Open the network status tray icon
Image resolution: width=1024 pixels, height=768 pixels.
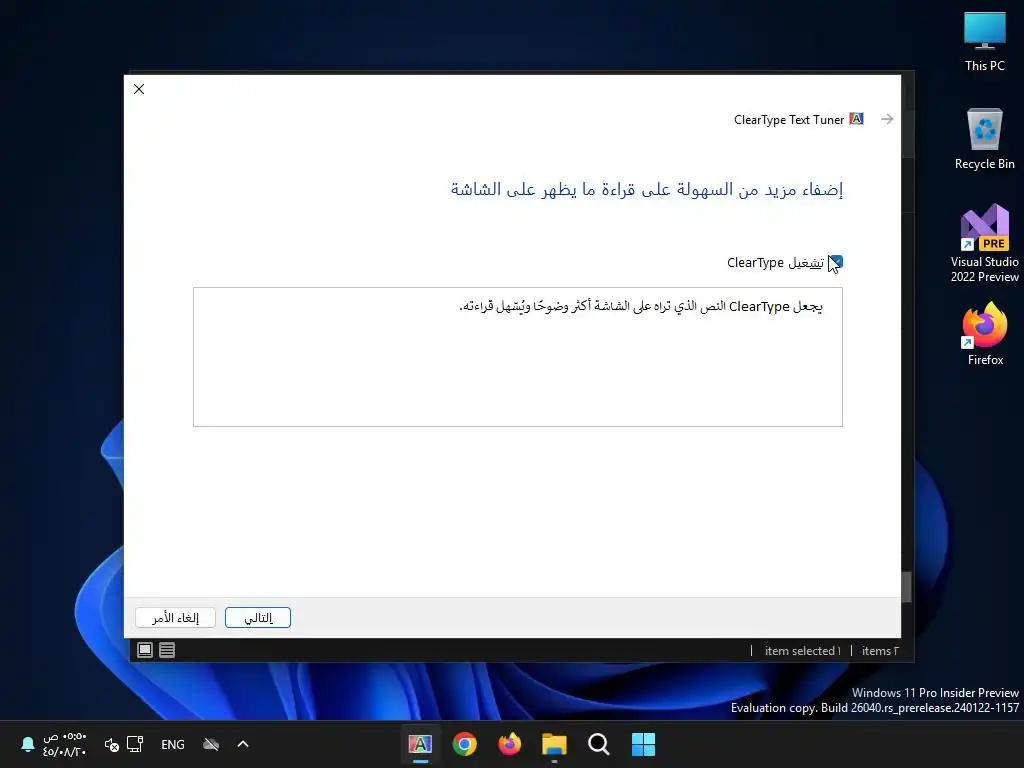coord(135,744)
